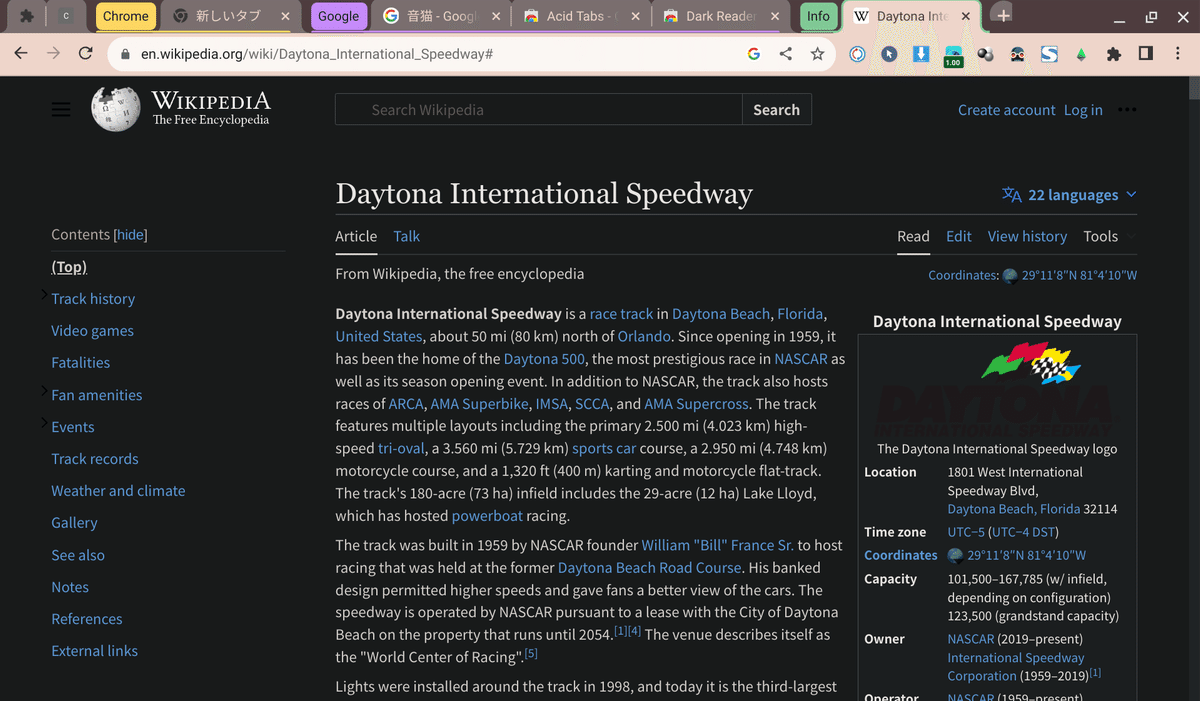The height and width of the screenshot is (701, 1200).
Task: Bookmark this page with the star icon
Action: (818, 54)
